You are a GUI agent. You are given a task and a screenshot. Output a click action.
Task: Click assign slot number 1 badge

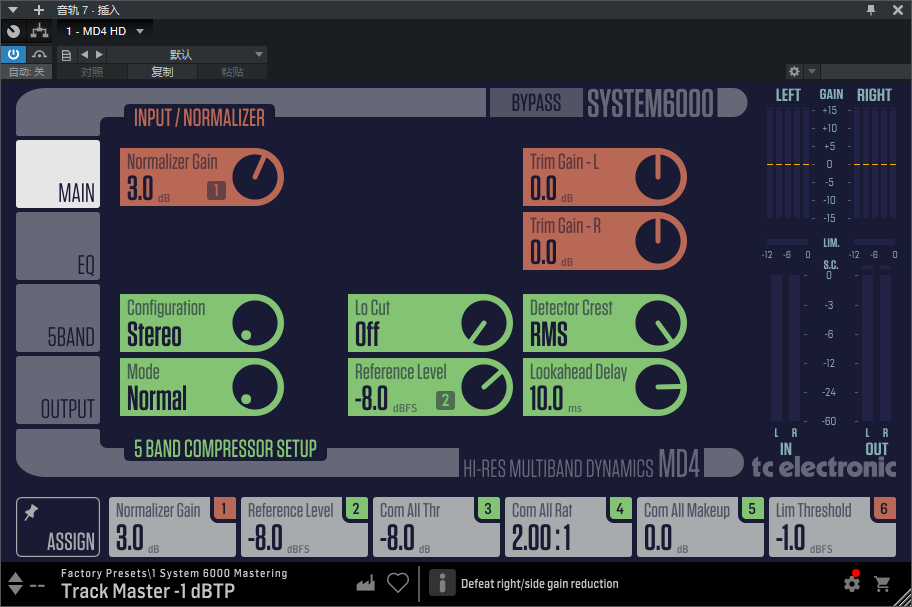click(225, 509)
